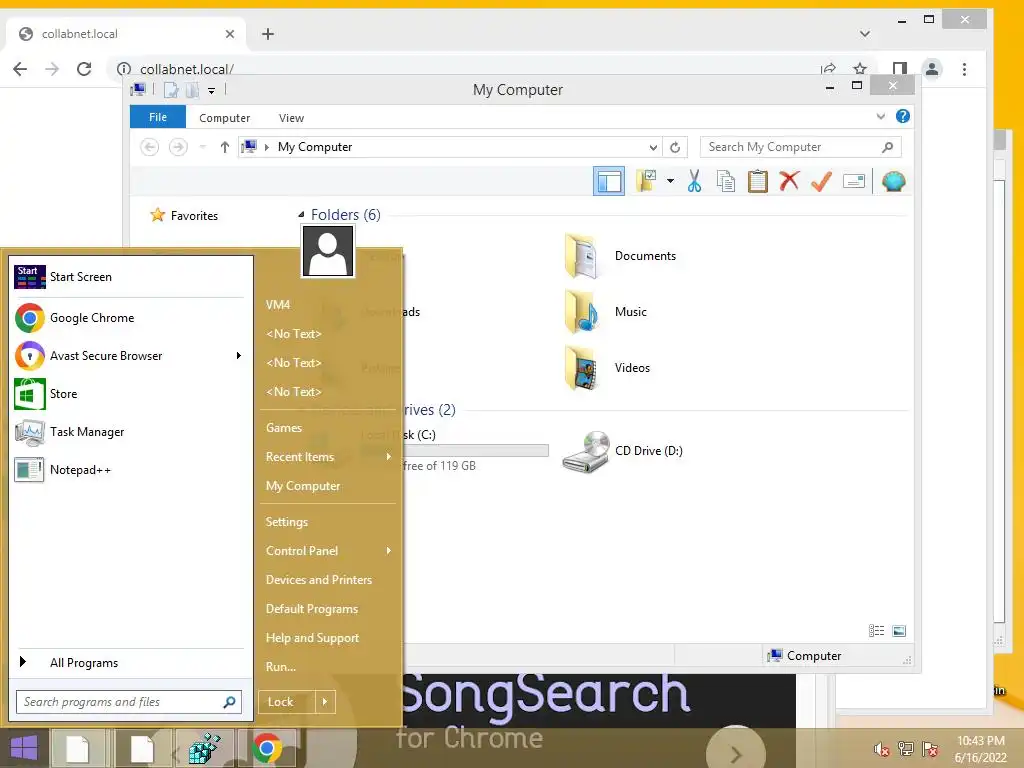Launch Google Chrome from start menu
This screenshot has width=1024, height=768.
pos(128,318)
